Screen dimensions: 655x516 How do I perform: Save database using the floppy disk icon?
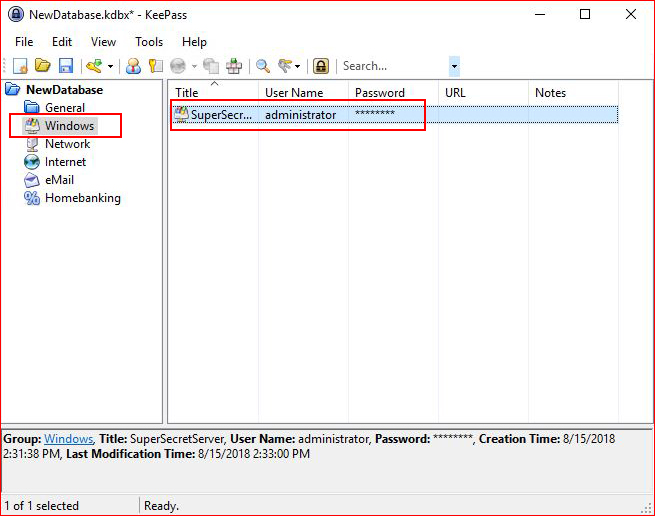coord(66,66)
